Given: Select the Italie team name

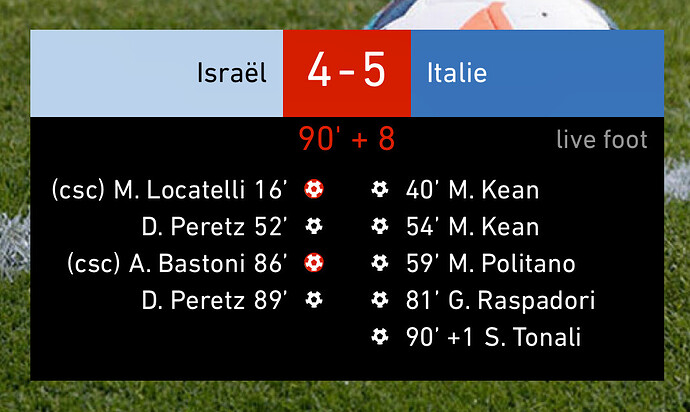Looking at the screenshot, I should tap(457, 73).
